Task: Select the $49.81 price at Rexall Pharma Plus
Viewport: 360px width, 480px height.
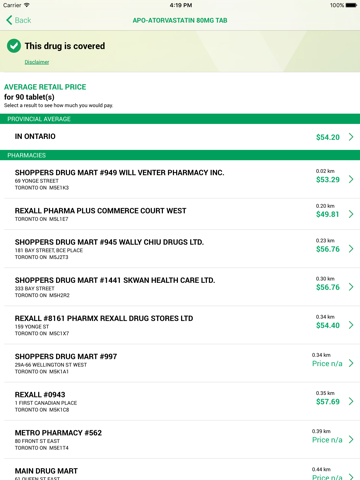Action: [x=327, y=214]
